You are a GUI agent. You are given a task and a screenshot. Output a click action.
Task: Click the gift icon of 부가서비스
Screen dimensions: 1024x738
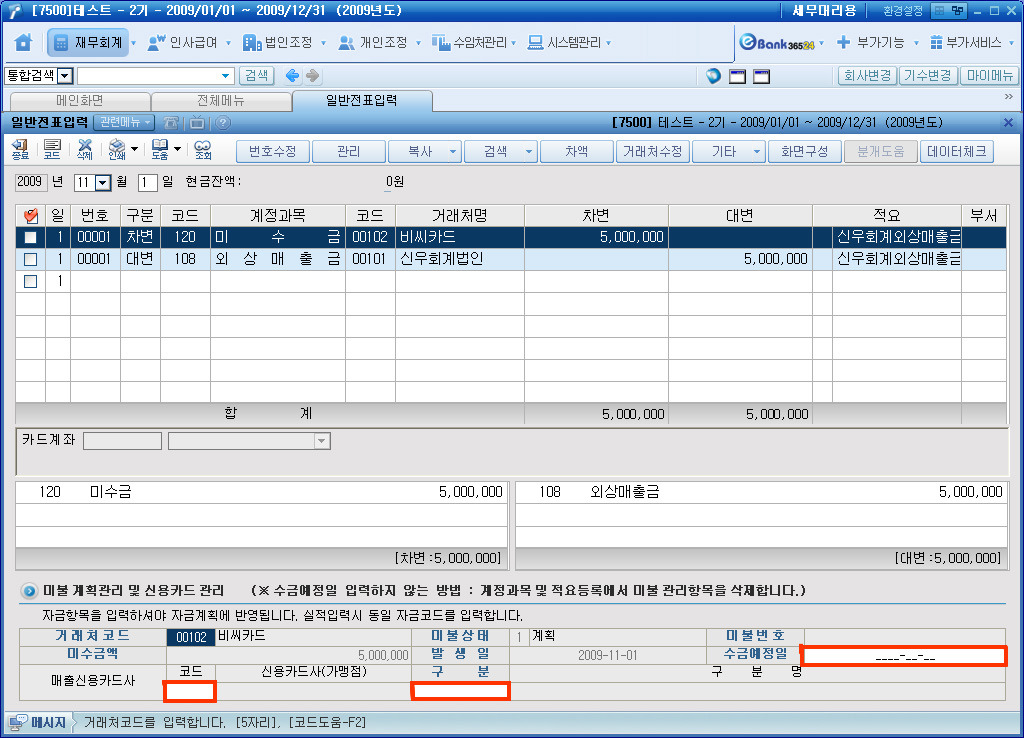click(x=936, y=42)
